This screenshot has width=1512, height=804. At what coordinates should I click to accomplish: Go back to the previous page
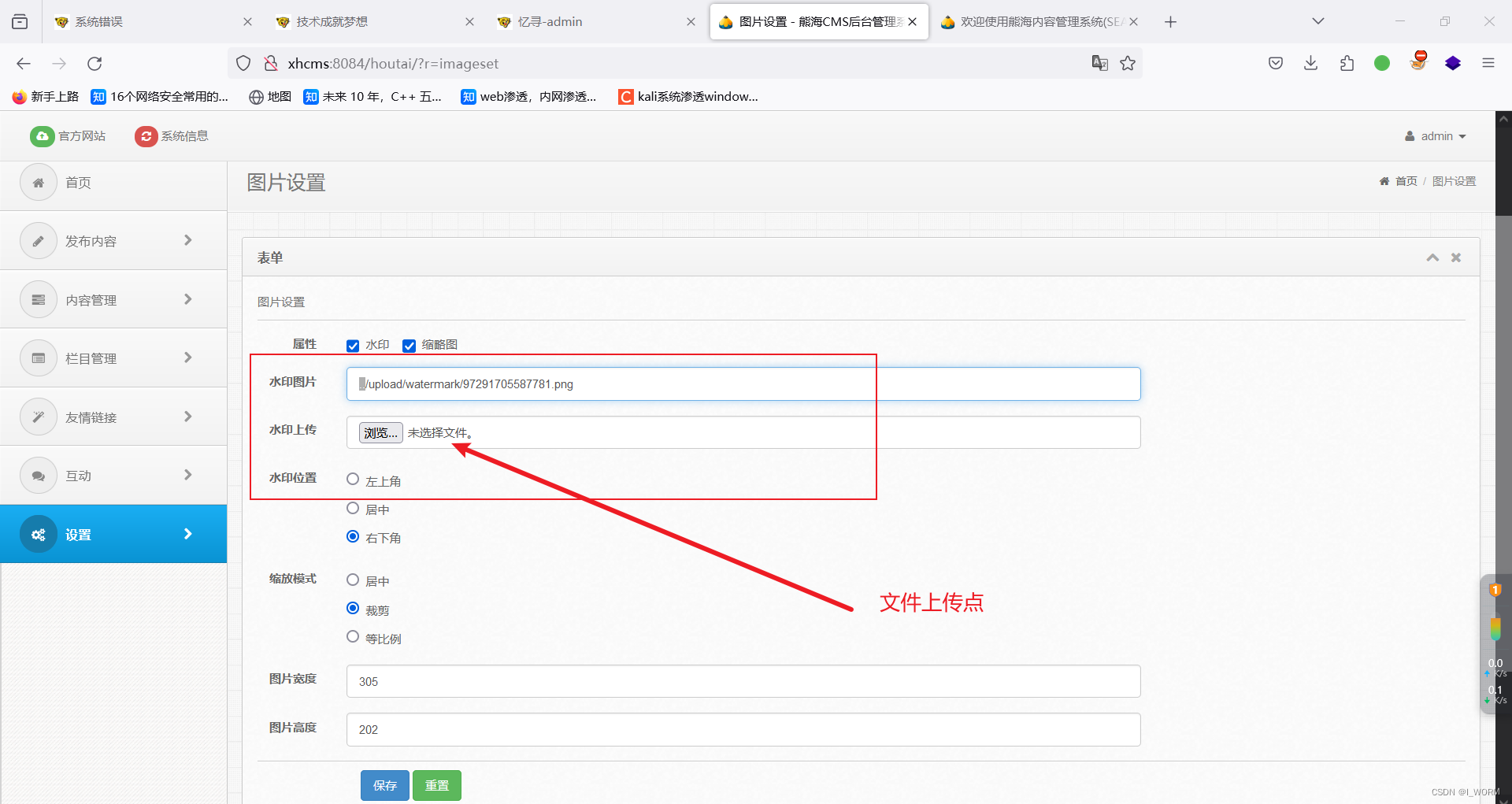24,64
